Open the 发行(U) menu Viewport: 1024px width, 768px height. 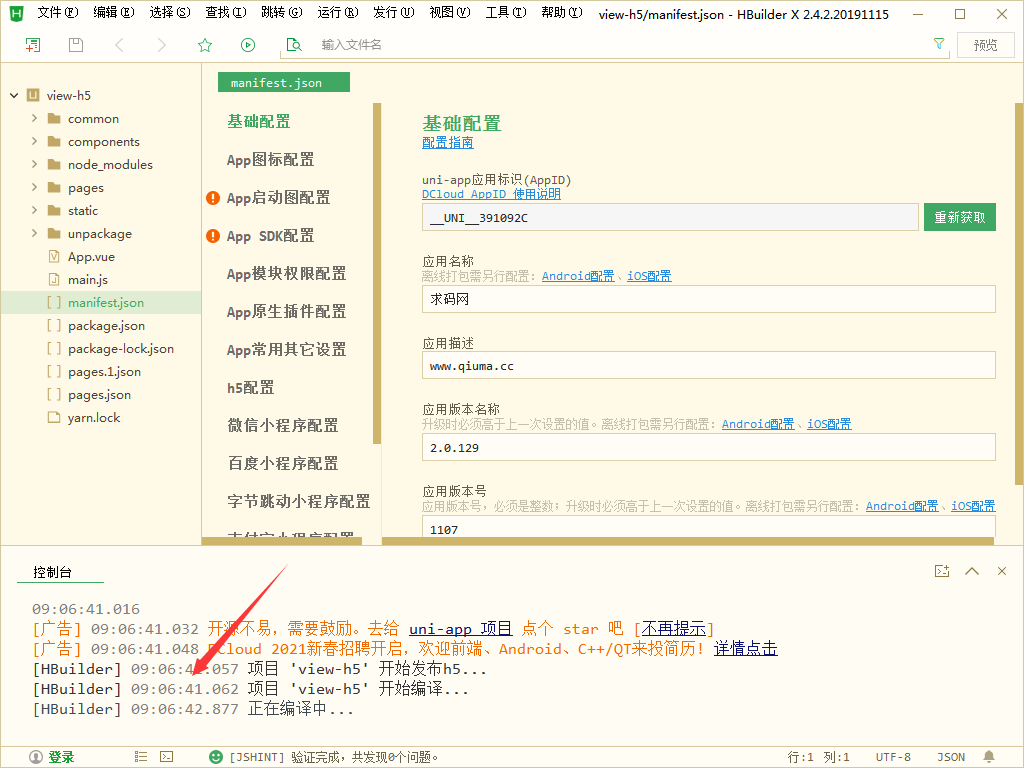[394, 13]
